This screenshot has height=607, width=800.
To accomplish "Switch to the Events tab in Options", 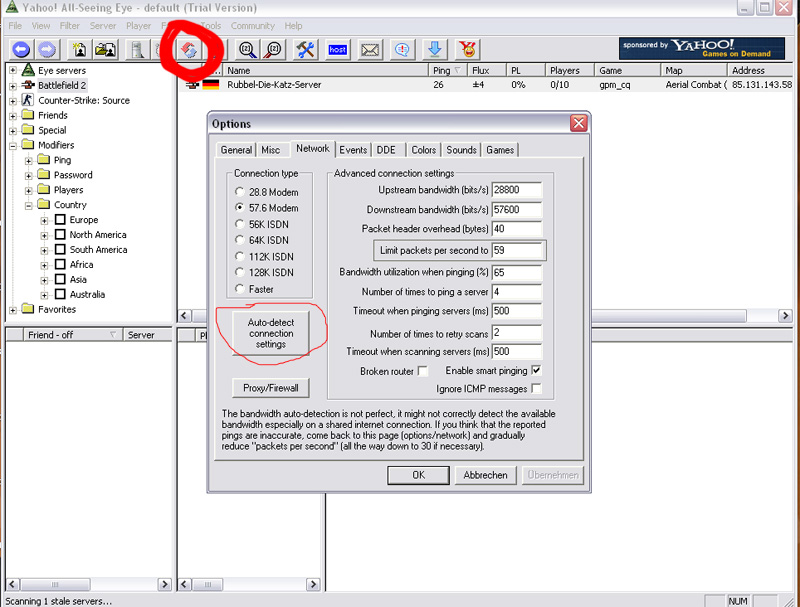I will click(x=353, y=150).
